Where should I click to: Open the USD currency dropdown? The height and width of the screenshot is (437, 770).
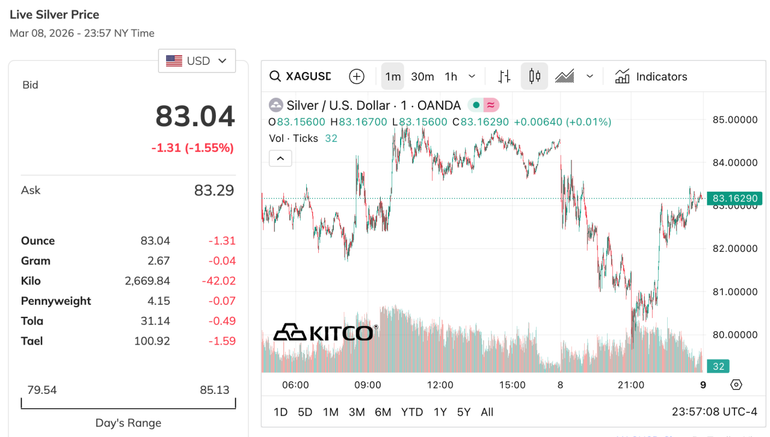197,61
